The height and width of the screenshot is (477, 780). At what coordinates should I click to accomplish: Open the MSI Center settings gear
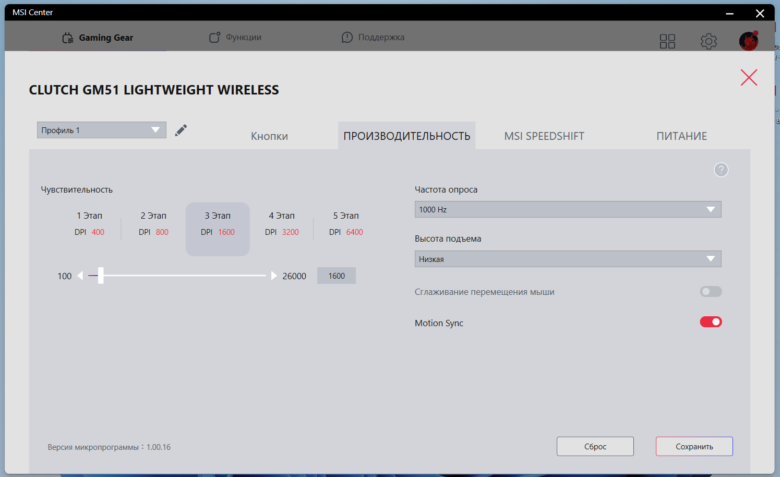708,41
